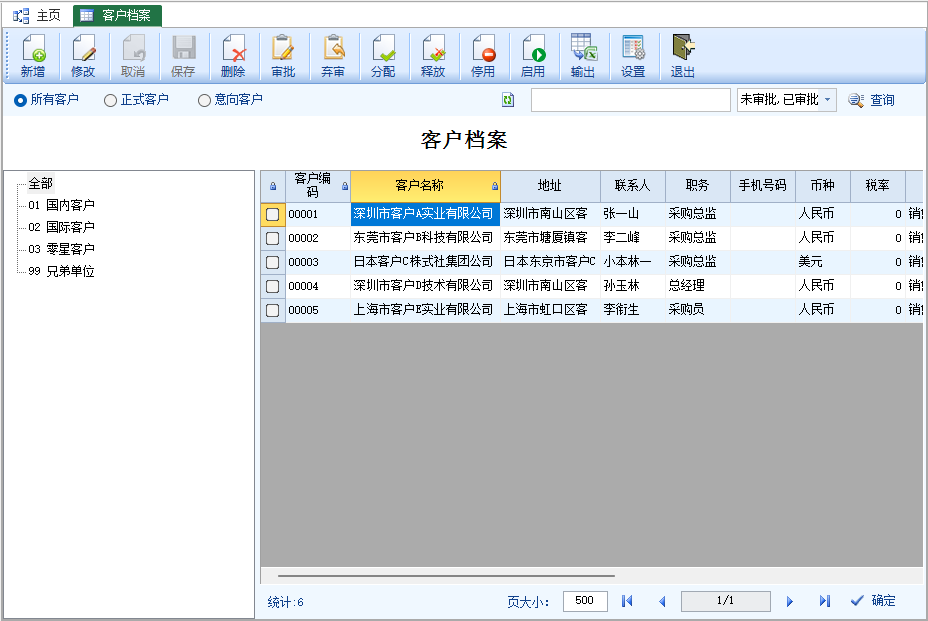Click the 页大小 input showing 500
This screenshot has width=928, height=621.
pos(585,601)
